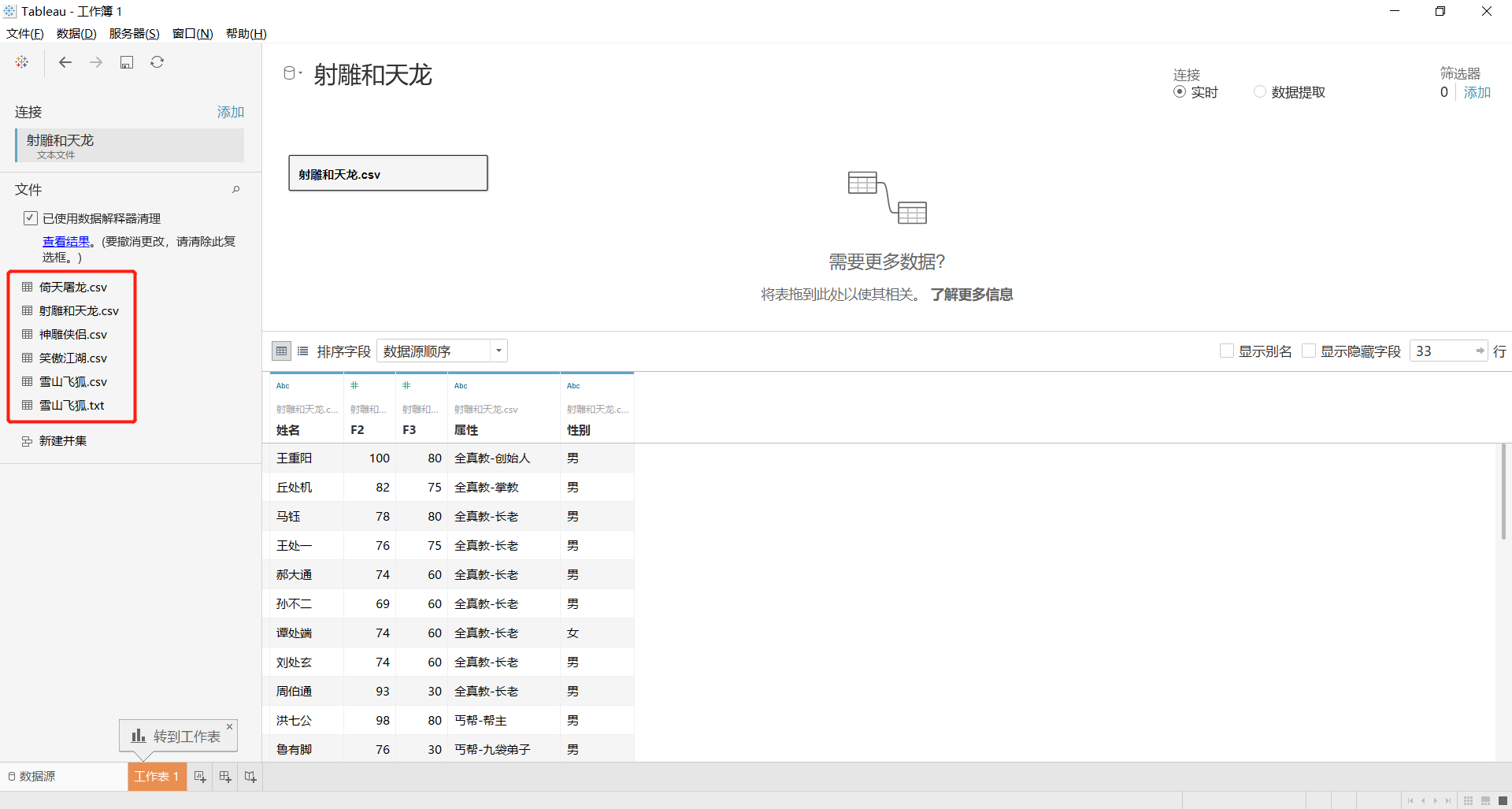The height and width of the screenshot is (809, 1512).
Task: Open the file search magnifier icon
Action: [235, 190]
